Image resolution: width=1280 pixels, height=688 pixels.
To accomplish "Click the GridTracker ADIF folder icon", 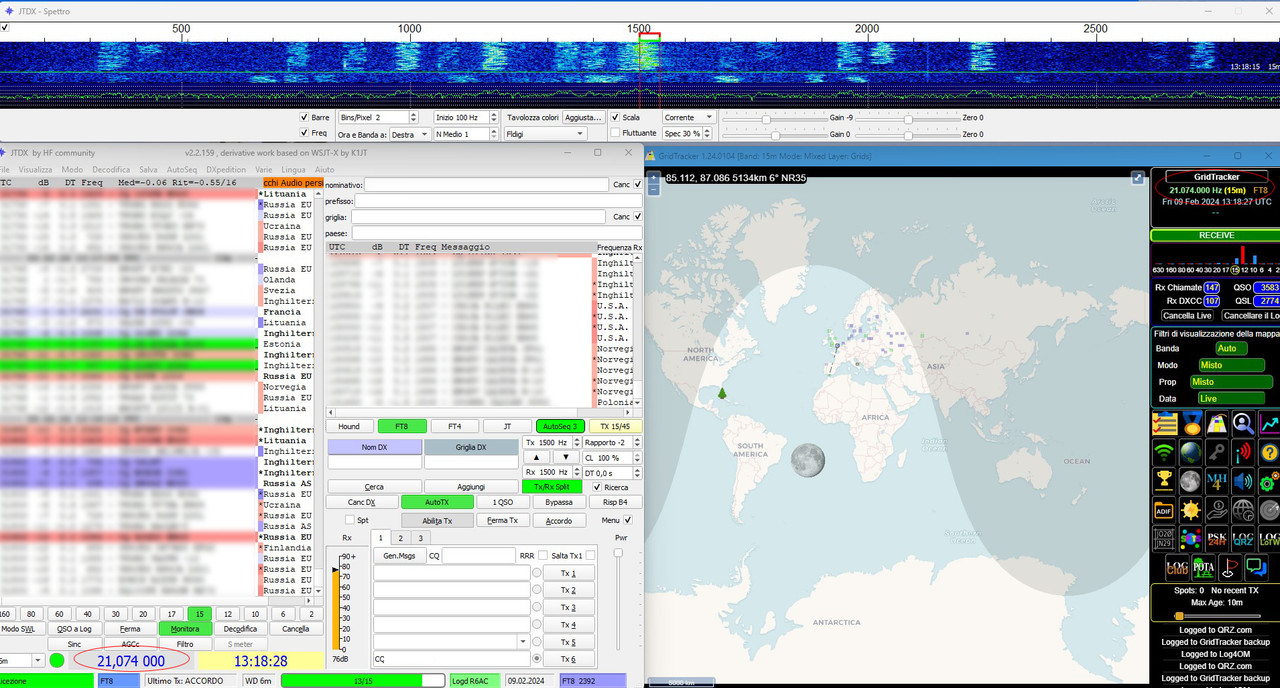I will (x=1164, y=511).
